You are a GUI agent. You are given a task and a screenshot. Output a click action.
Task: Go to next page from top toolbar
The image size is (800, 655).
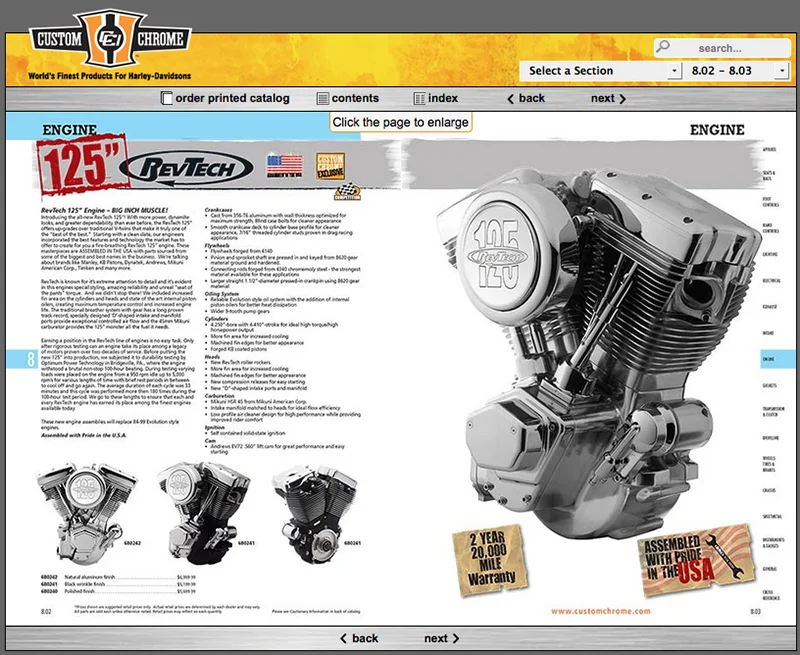[608, 98]
